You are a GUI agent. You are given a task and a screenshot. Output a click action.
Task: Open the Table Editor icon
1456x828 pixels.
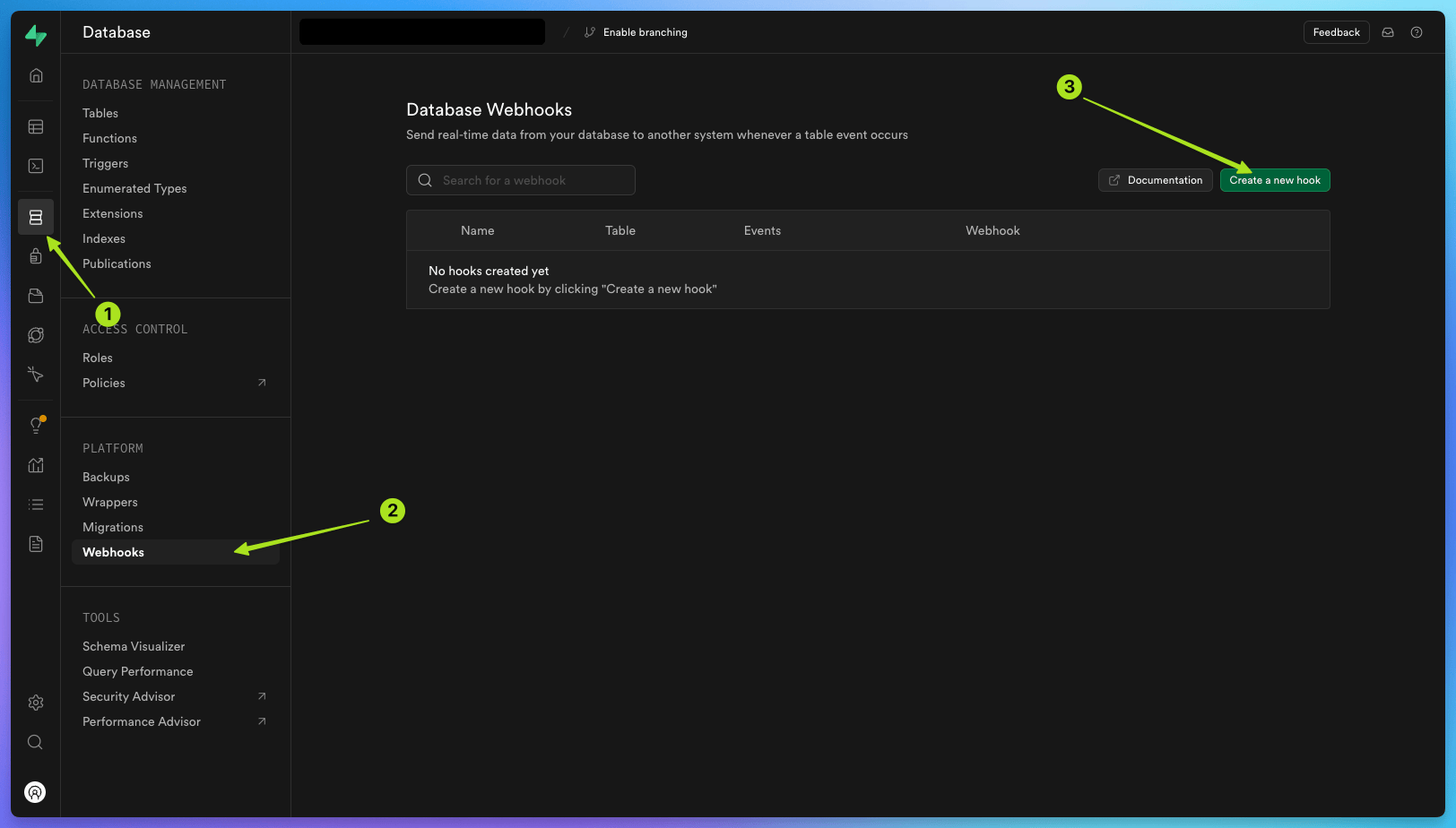click(x=36, y=126)
